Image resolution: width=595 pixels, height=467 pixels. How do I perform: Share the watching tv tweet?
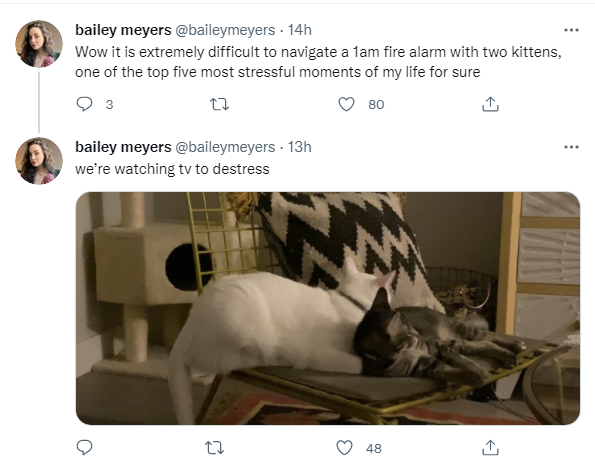click(x=490, y=448)
